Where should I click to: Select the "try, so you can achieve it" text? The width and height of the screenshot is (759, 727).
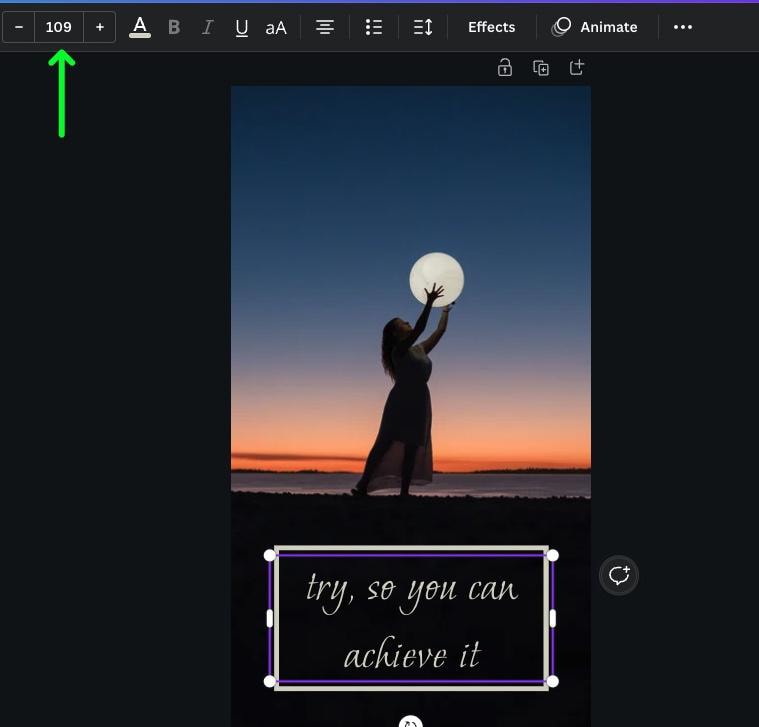(411, 620)
